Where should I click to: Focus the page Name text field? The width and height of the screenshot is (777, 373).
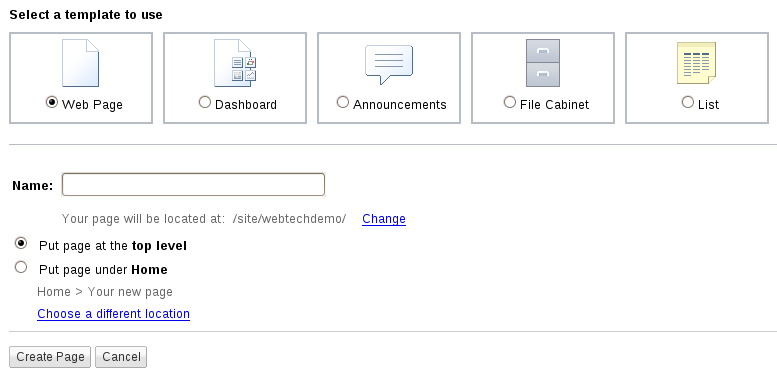[193, 185]
